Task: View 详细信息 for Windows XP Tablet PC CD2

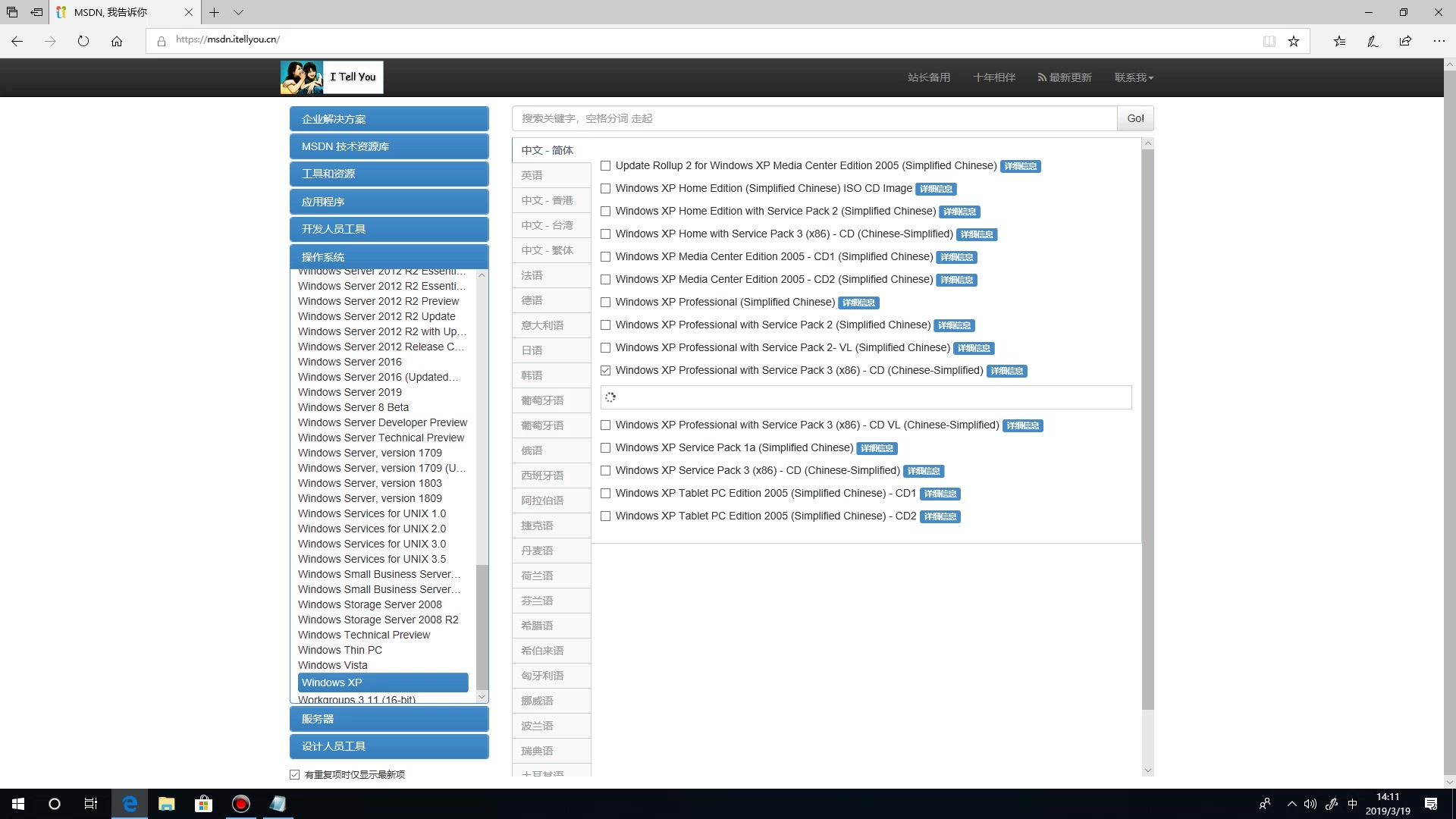Action: coord(940,516)
